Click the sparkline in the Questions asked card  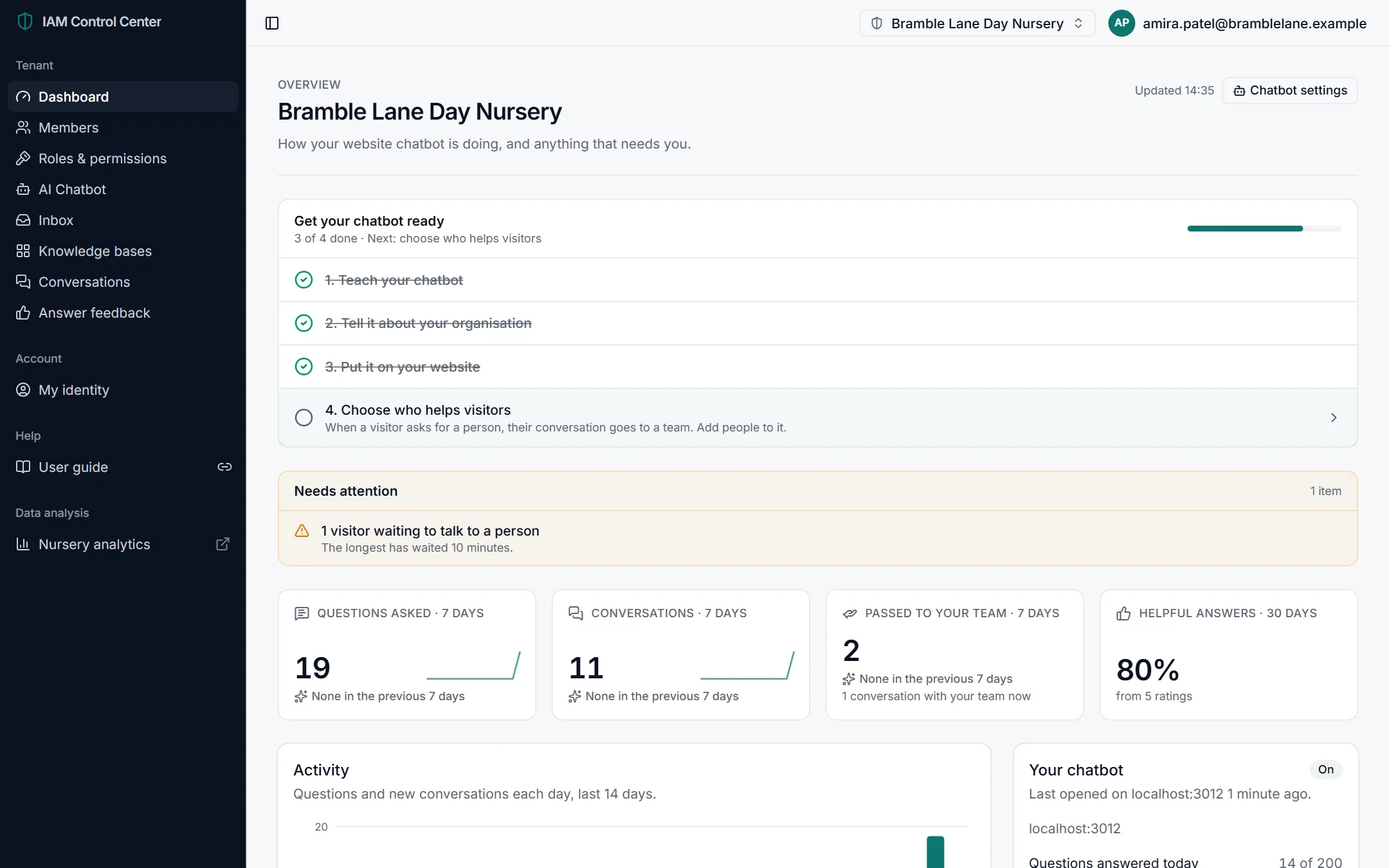pos(473,665)
